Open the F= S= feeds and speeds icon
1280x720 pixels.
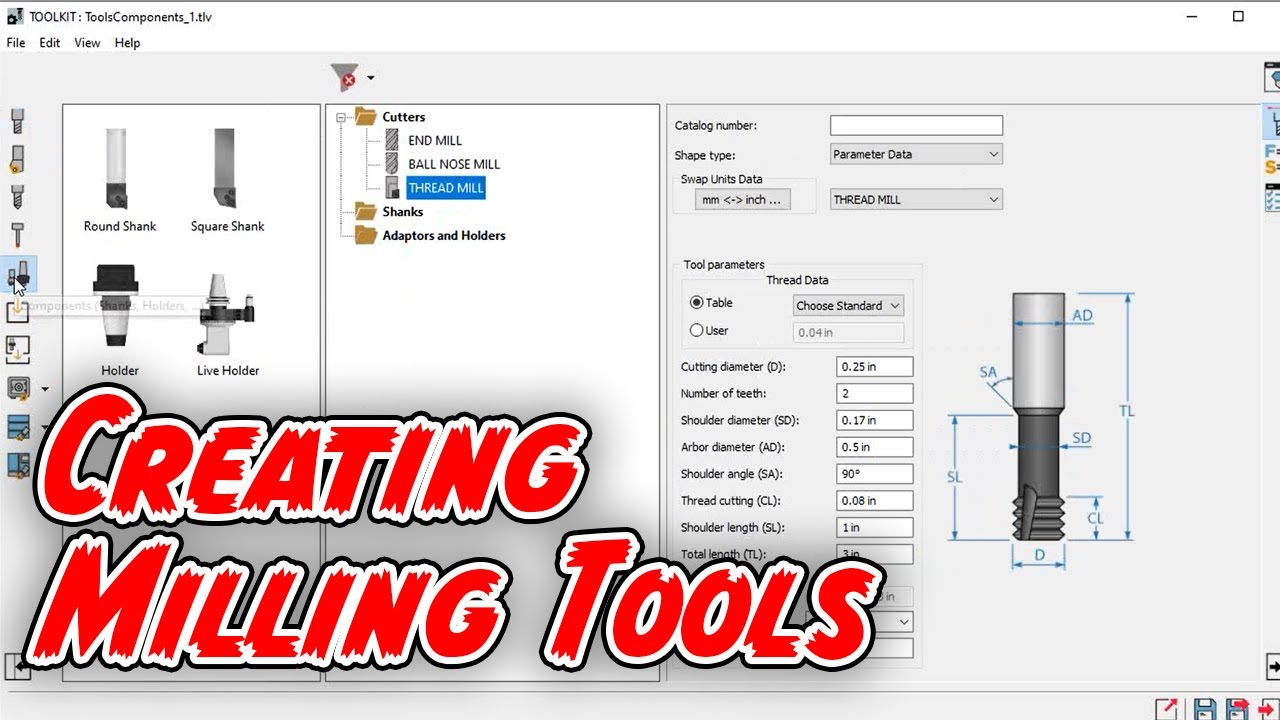click(1272, 159)
